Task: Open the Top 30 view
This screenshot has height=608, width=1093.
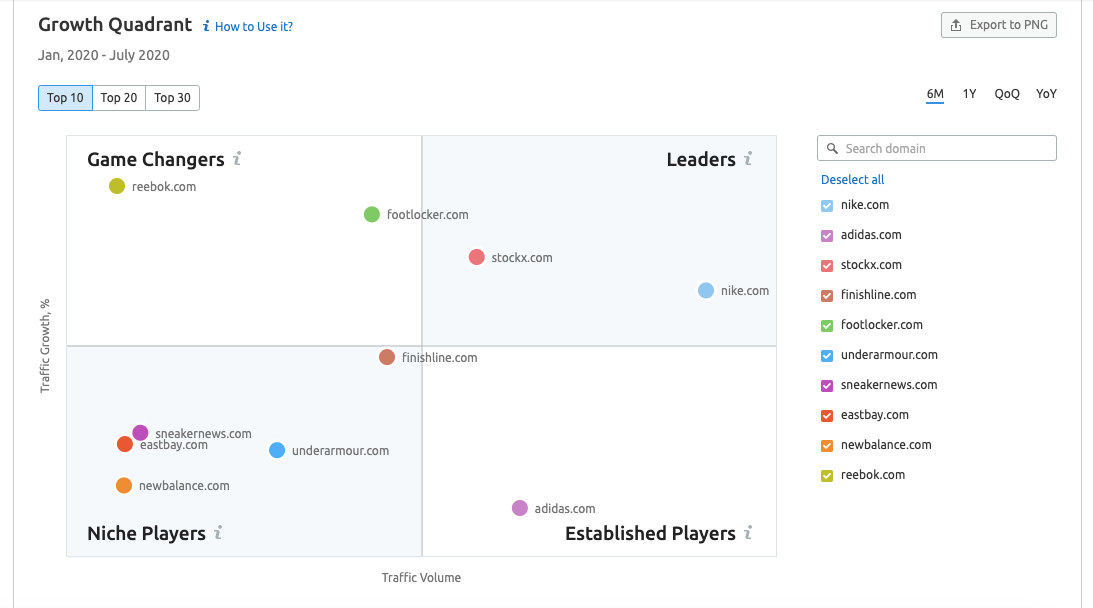Action: (x=171, y=98)
